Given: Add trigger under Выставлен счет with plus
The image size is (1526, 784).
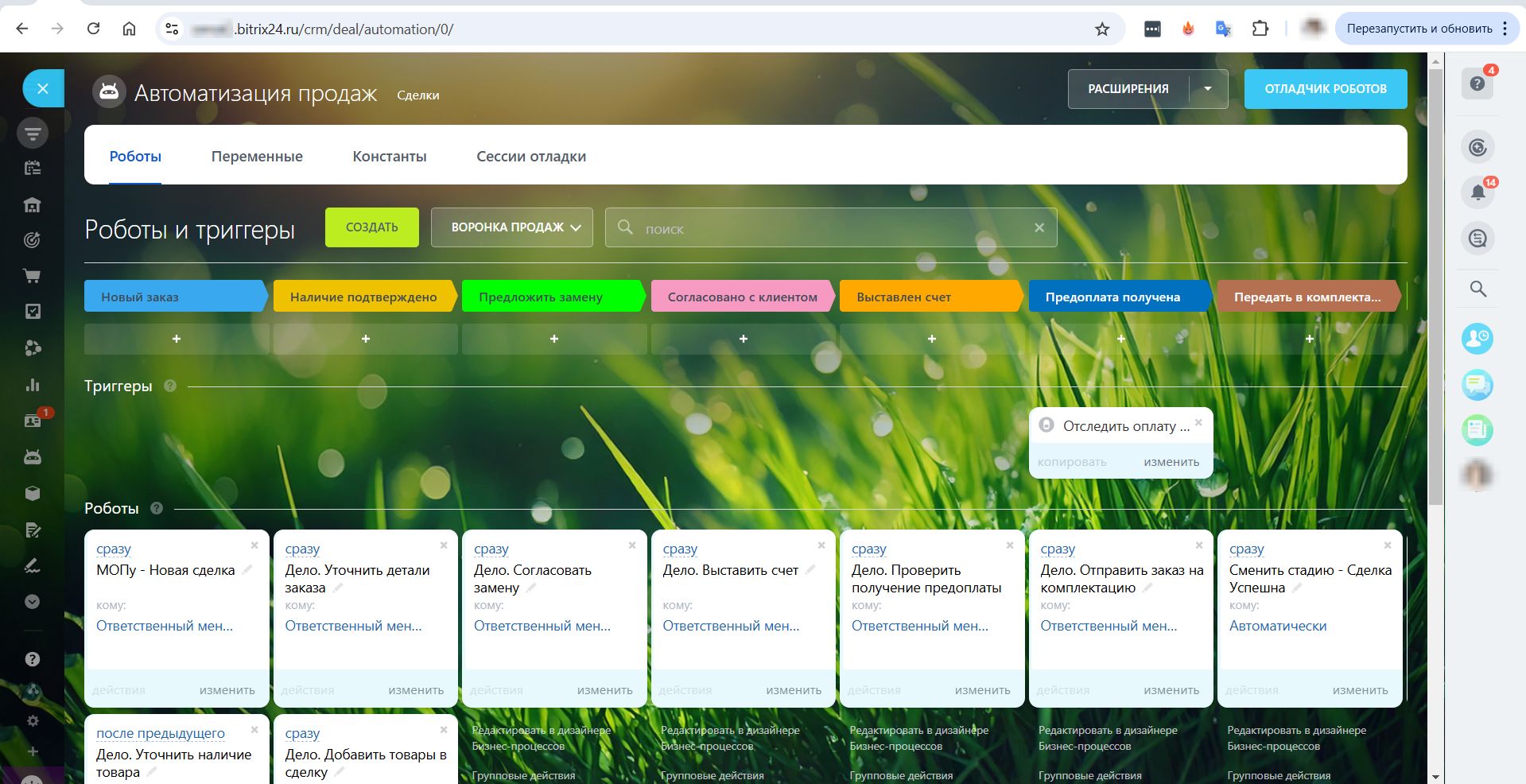Looking at the screenshot, I should pyautogui.click(x=932, y=339).
